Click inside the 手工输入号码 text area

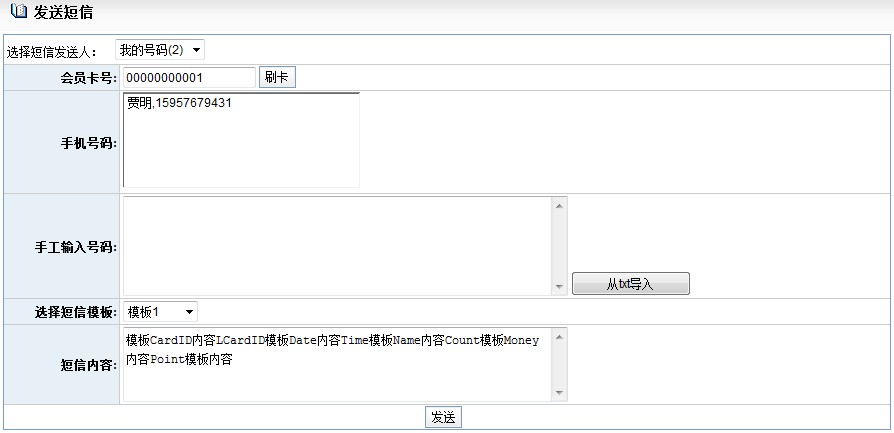(336, 245)
